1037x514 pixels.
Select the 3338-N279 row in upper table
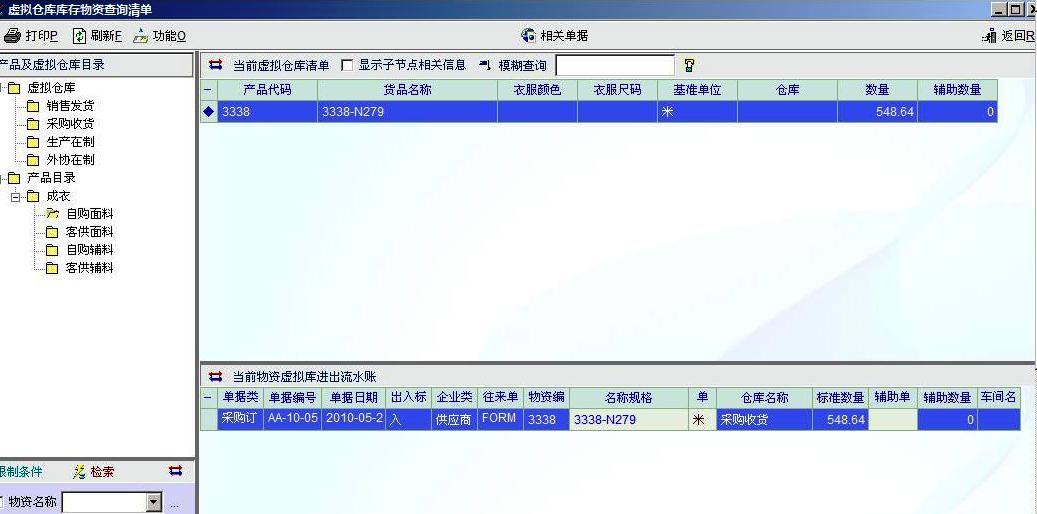pos(408,112)
